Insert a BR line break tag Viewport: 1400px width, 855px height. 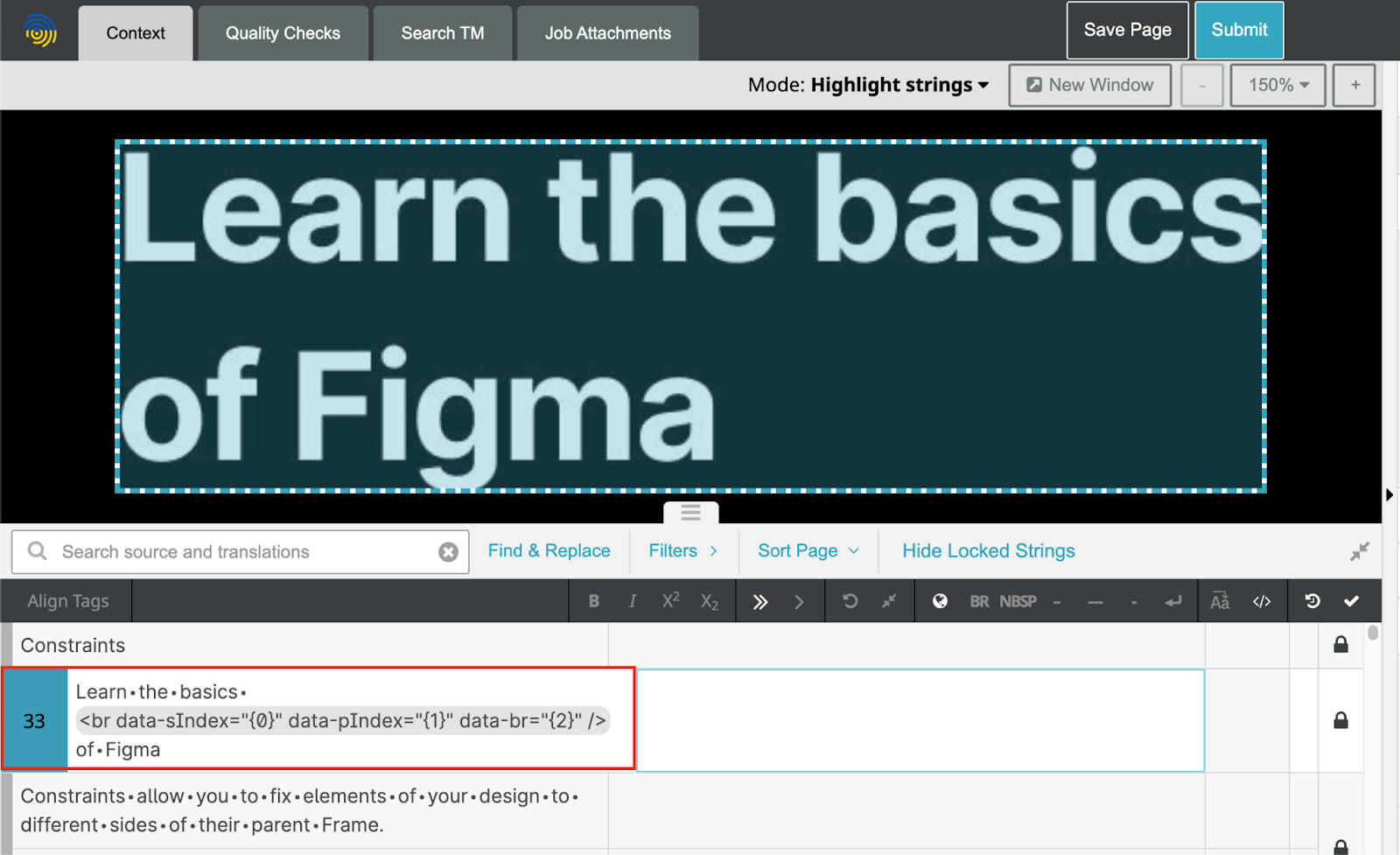(x=979, y=601)
